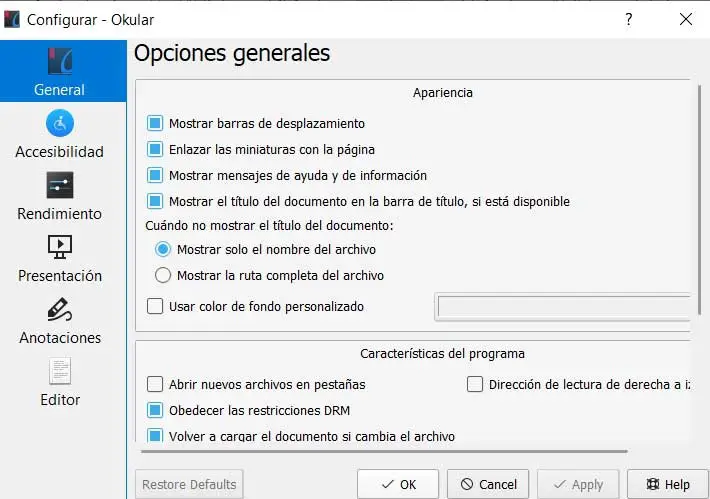The width and height of the screenshot is (710, 499).
Task: Uncheck Mostrar barras de desplazamiento
Action: tap(155, 123)
